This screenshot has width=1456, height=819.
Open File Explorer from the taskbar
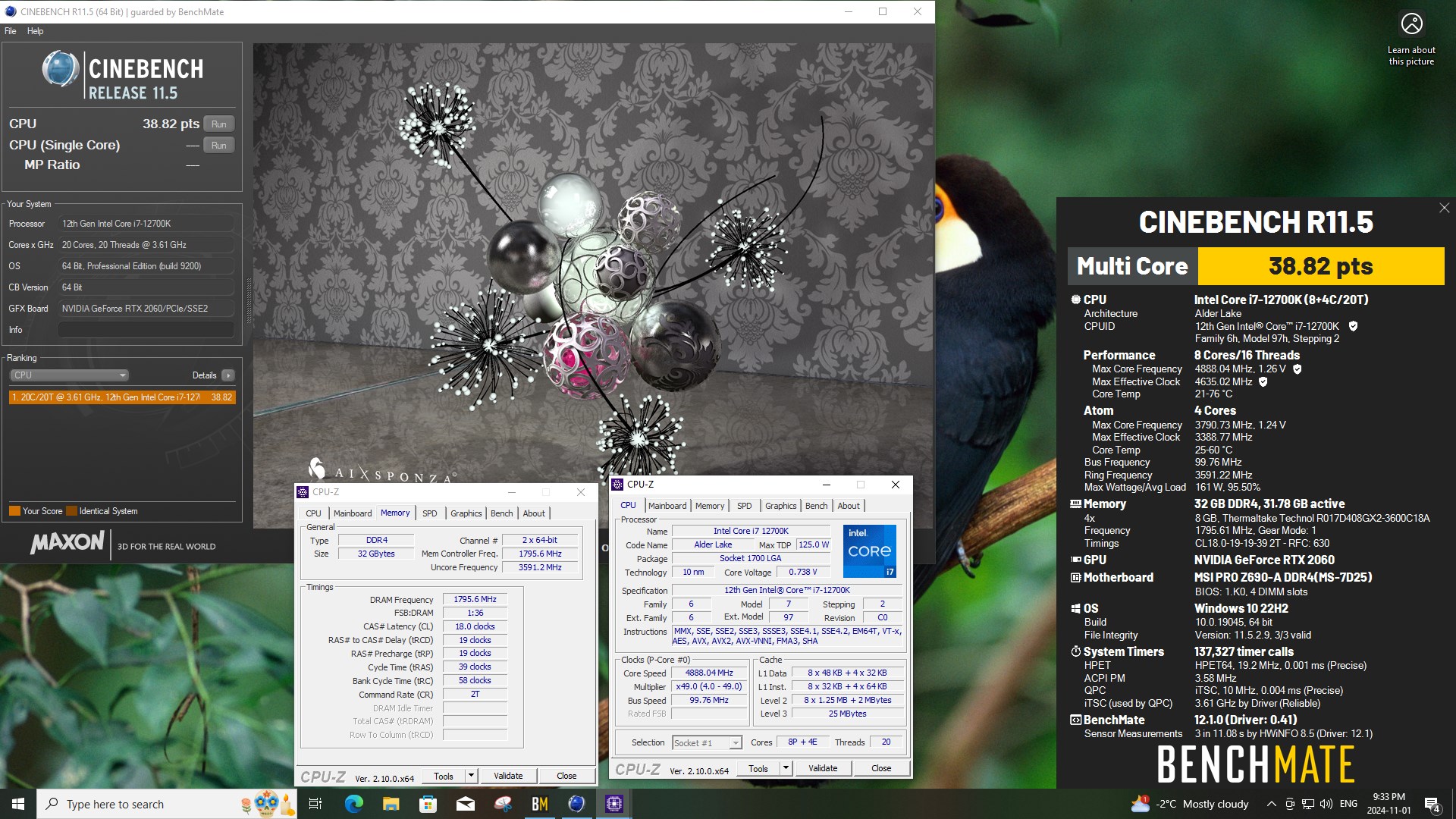tap(391, 804)
